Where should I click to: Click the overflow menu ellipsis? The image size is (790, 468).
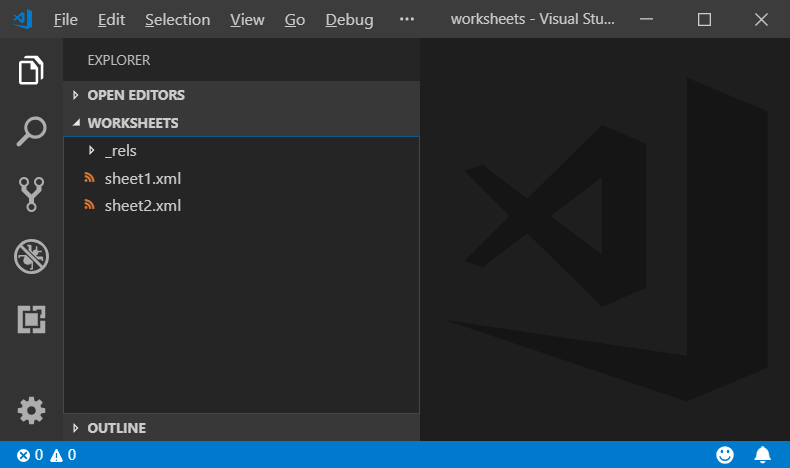click(406, 20)
